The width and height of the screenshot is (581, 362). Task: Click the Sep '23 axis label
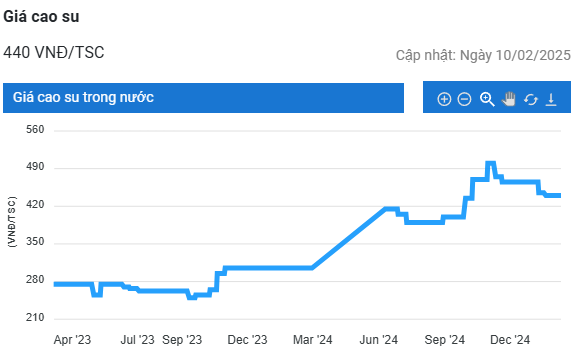pos(182,340)
